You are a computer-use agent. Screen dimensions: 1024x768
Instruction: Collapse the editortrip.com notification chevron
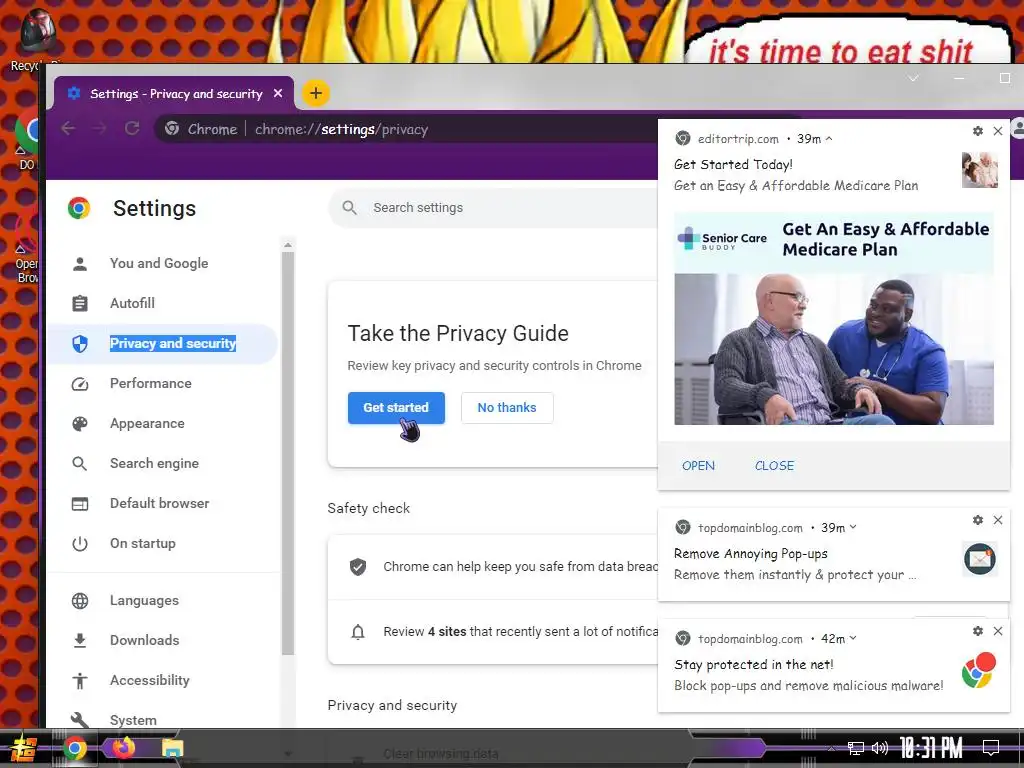(829, 138)
